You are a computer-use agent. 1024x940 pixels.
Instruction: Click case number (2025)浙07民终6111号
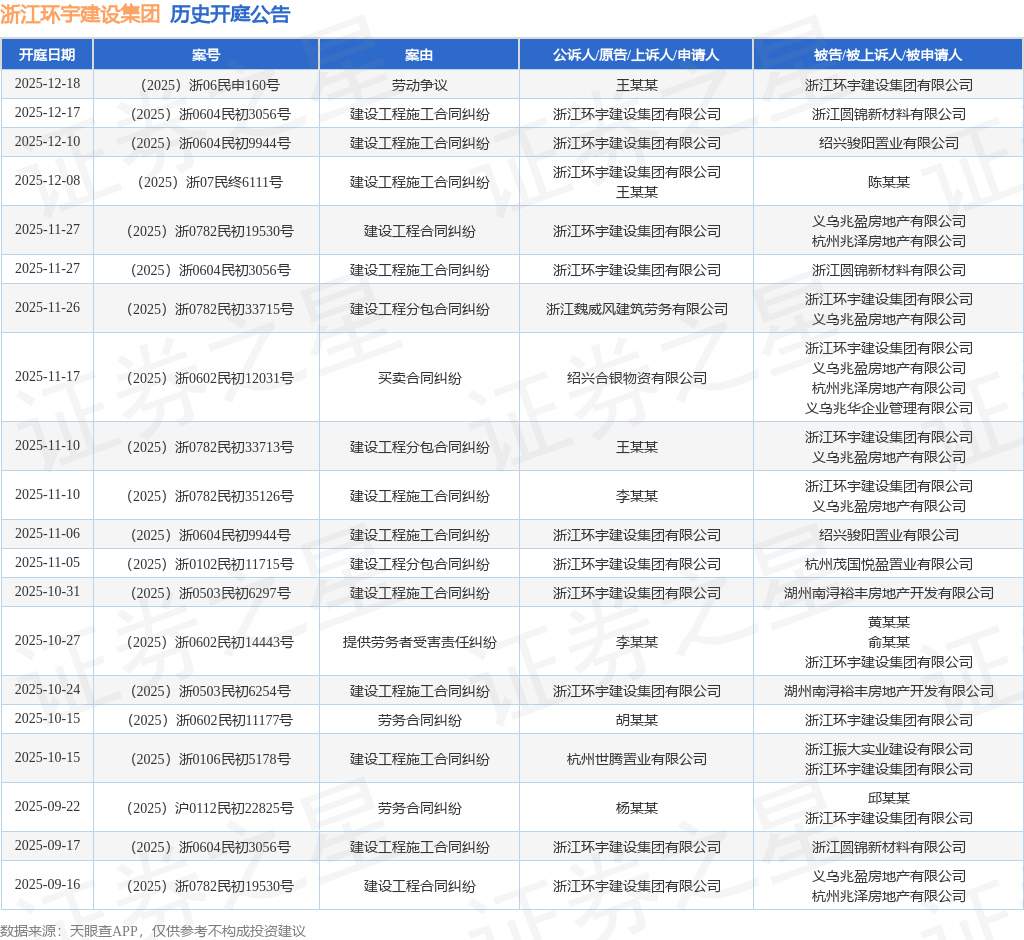click(x=206, y=182)
